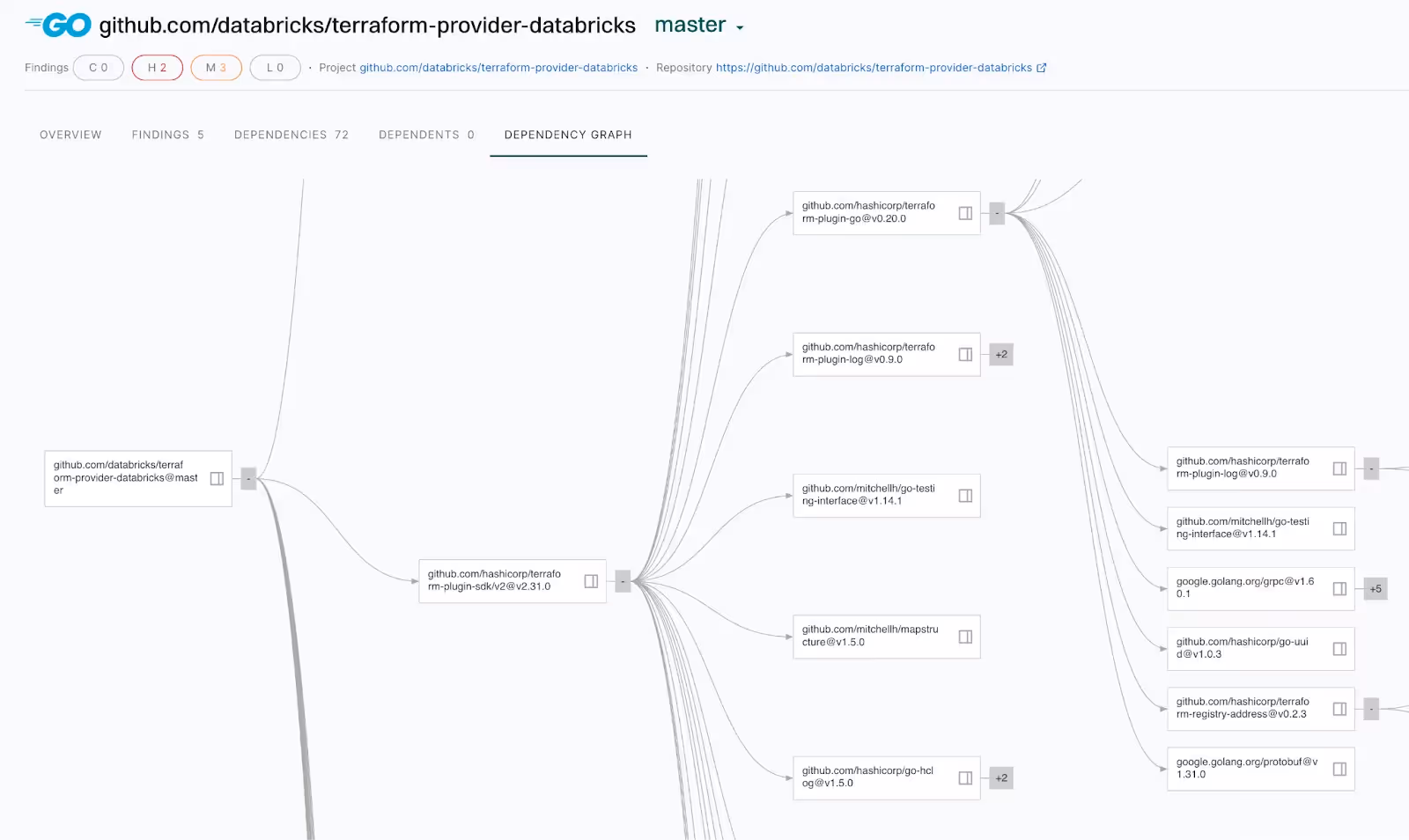Collapse children of terraform-plugin-sdk/v2 node
Image resolution: width=1409 pixels, height=840 pixels.
623,581
